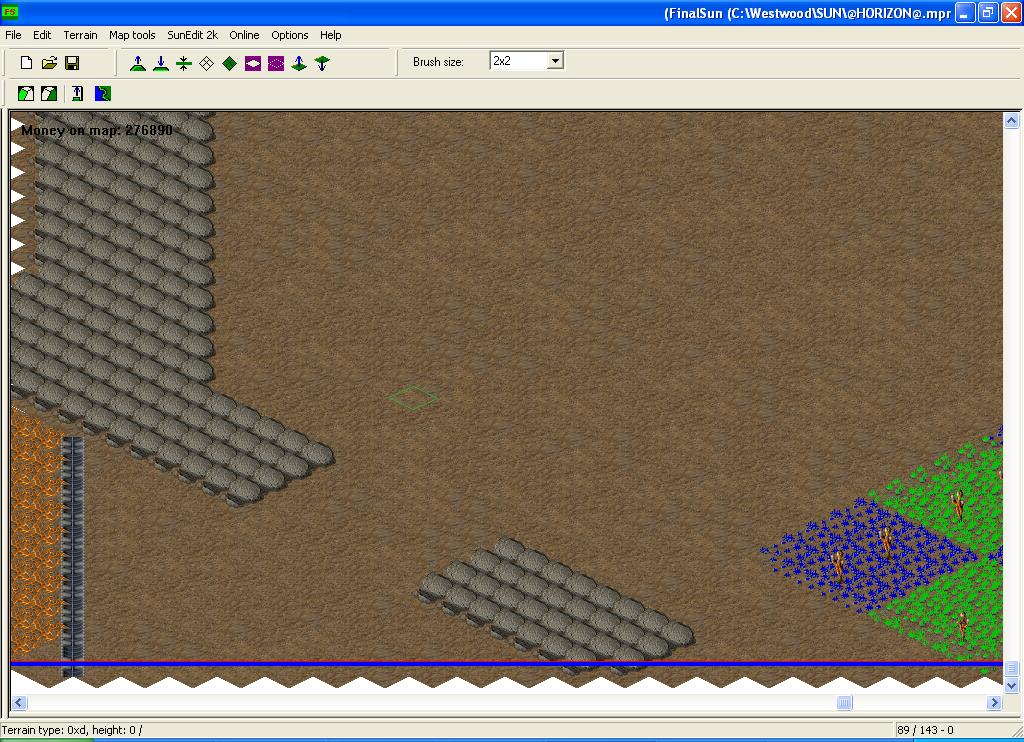
Task: Select the blue-green shoreline tool icon
Action: [103, 93]
